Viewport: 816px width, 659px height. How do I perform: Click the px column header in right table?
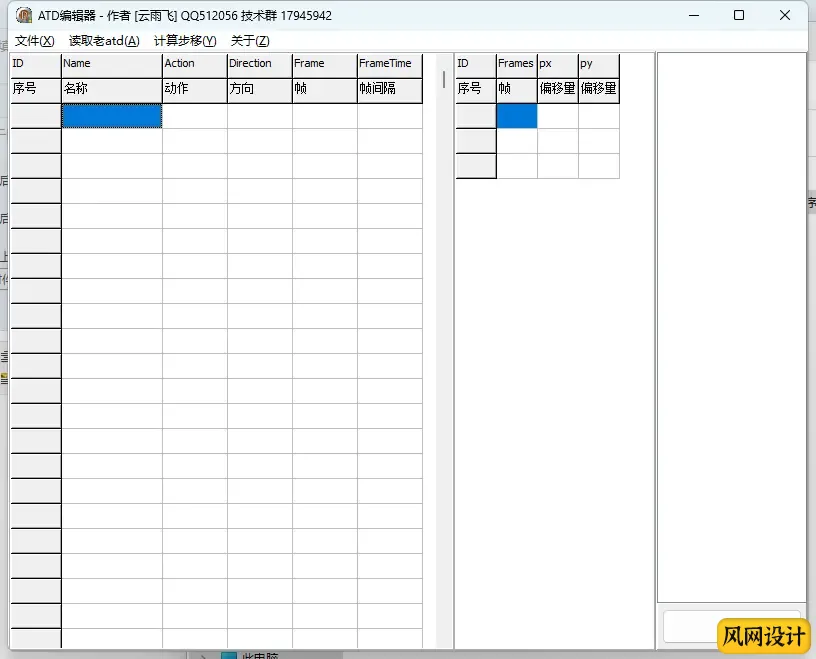point(557,64)
